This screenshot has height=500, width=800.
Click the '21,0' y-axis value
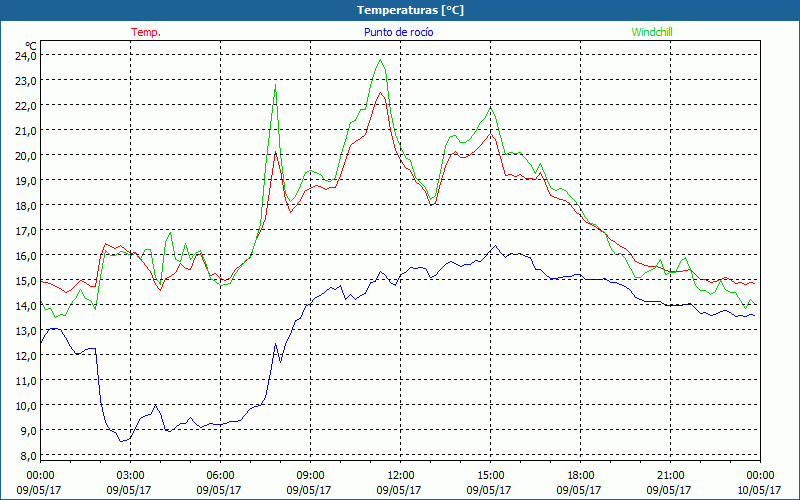point(26,131)
